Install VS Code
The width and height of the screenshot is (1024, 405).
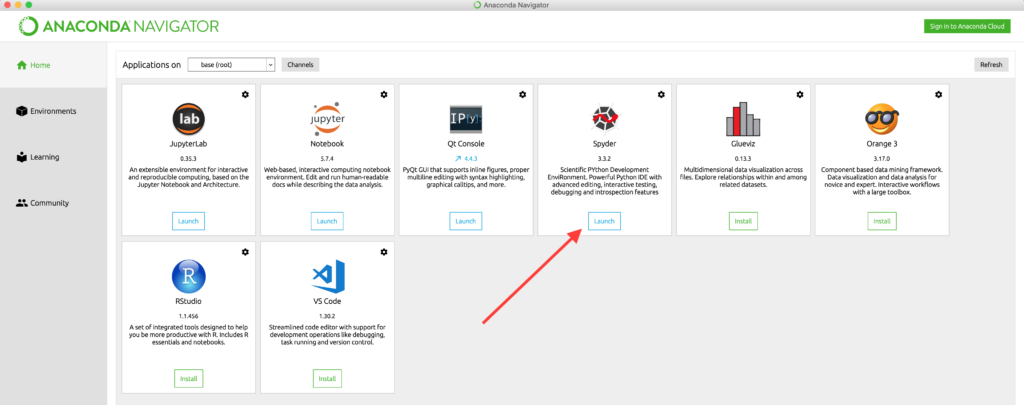click(327, 378)
